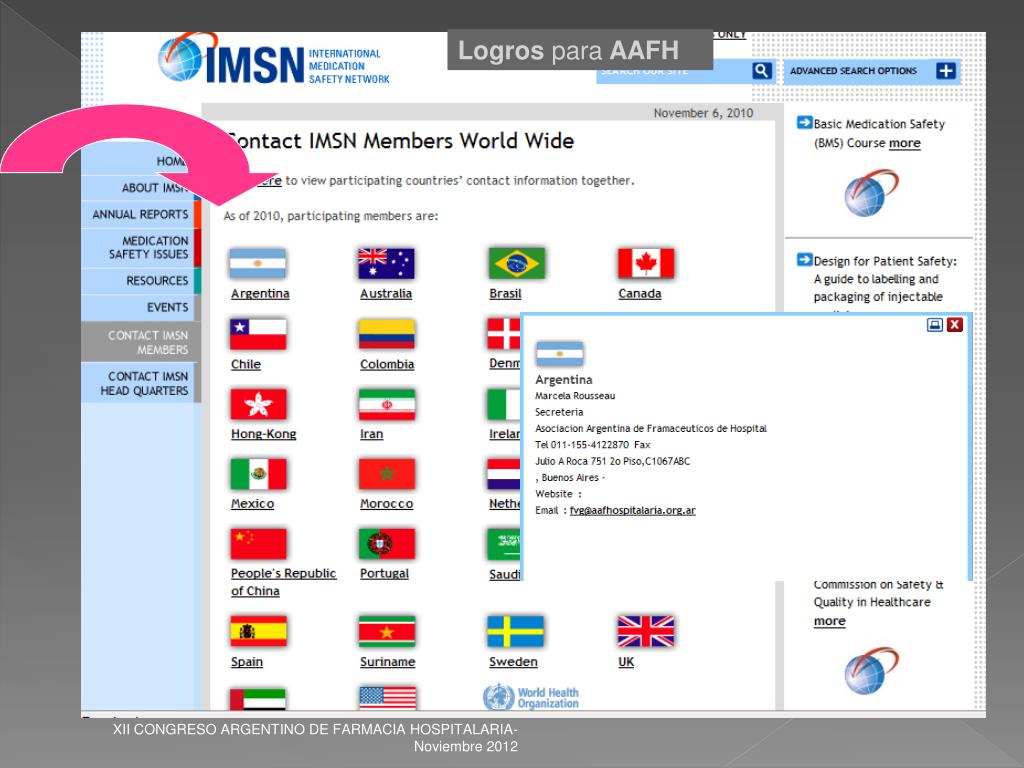Click the United States flag
The image size is (1024, 768).
(x=387, y=698)
